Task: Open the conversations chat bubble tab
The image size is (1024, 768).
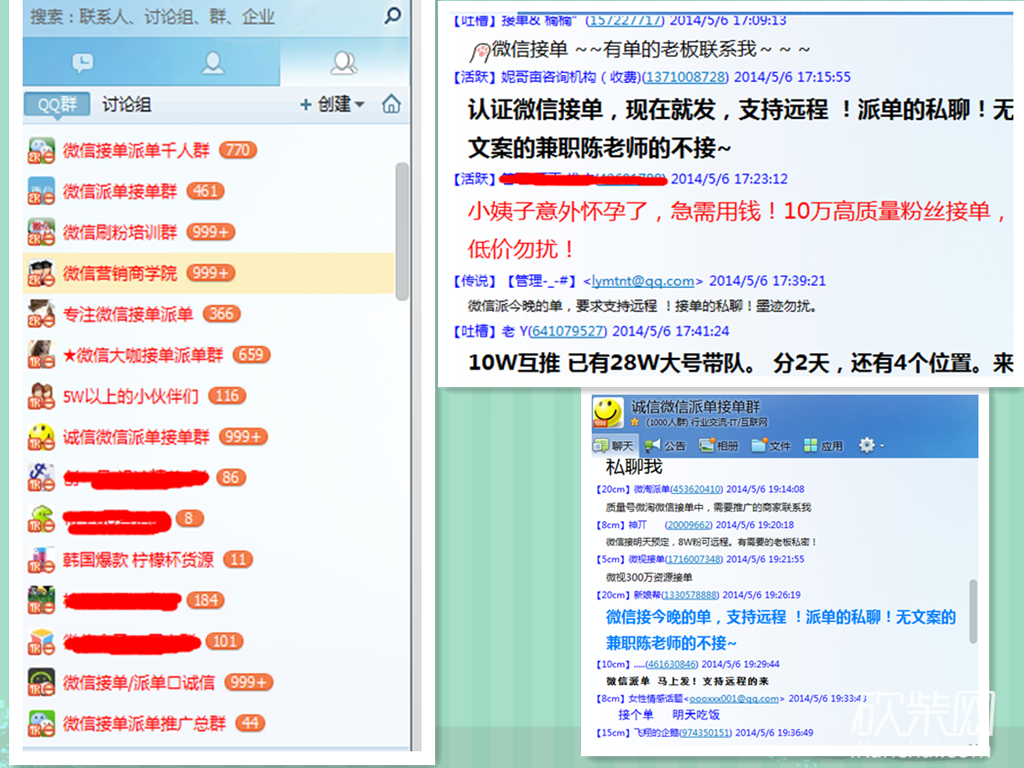Action: [82, 63]
